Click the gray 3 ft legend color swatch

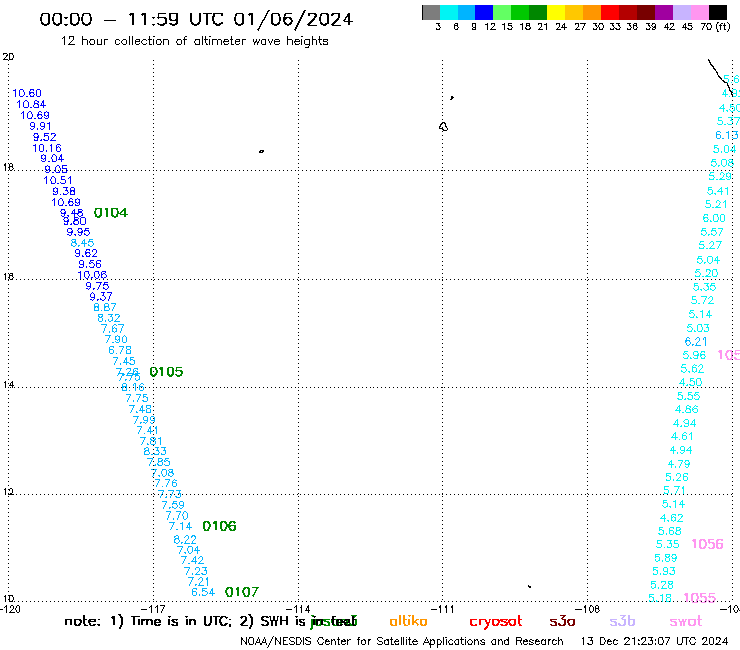pyautogui.click(x=431, y=12)
